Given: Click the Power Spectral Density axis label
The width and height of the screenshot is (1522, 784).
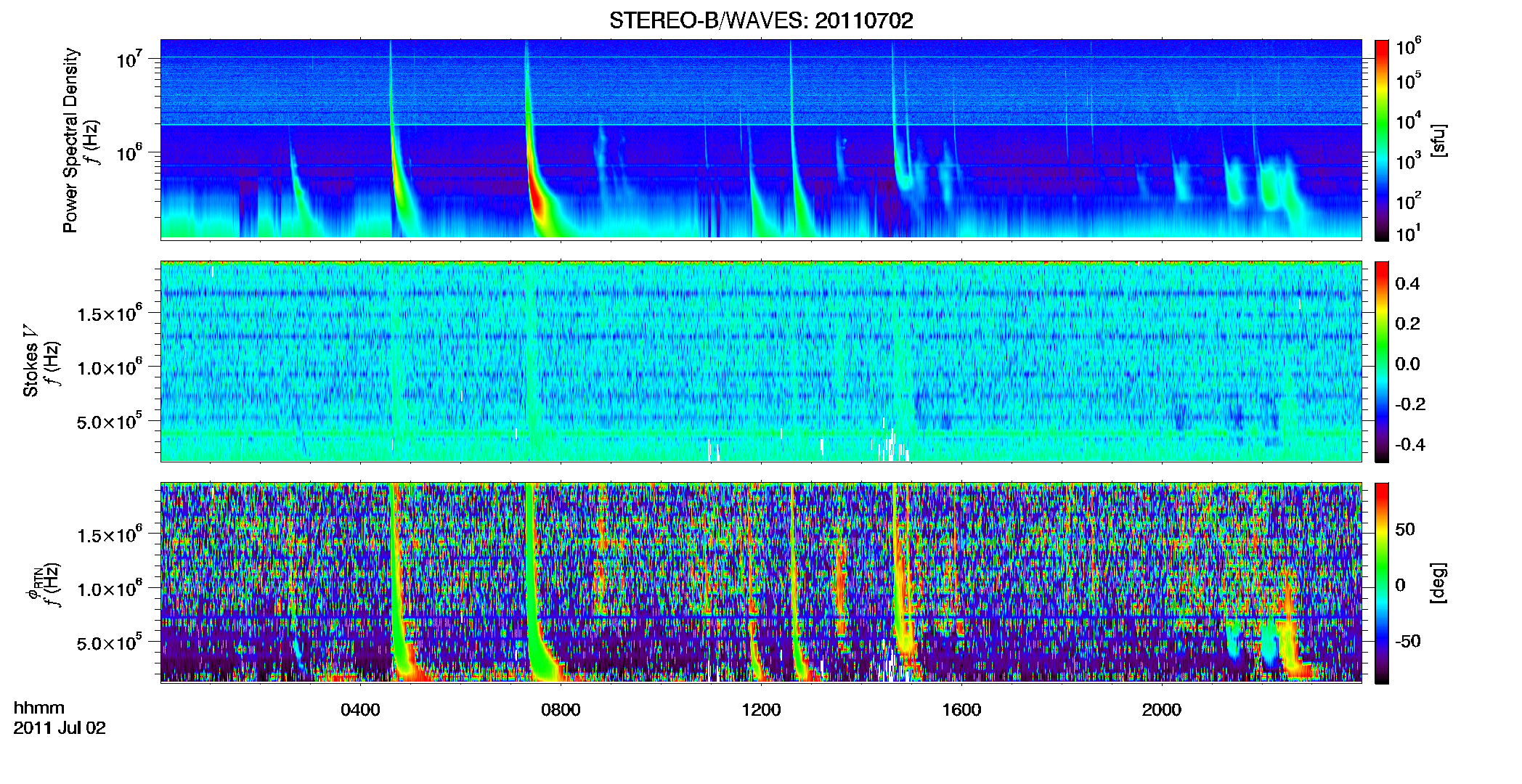Looking at the screenshot, I should click(70, 140).
